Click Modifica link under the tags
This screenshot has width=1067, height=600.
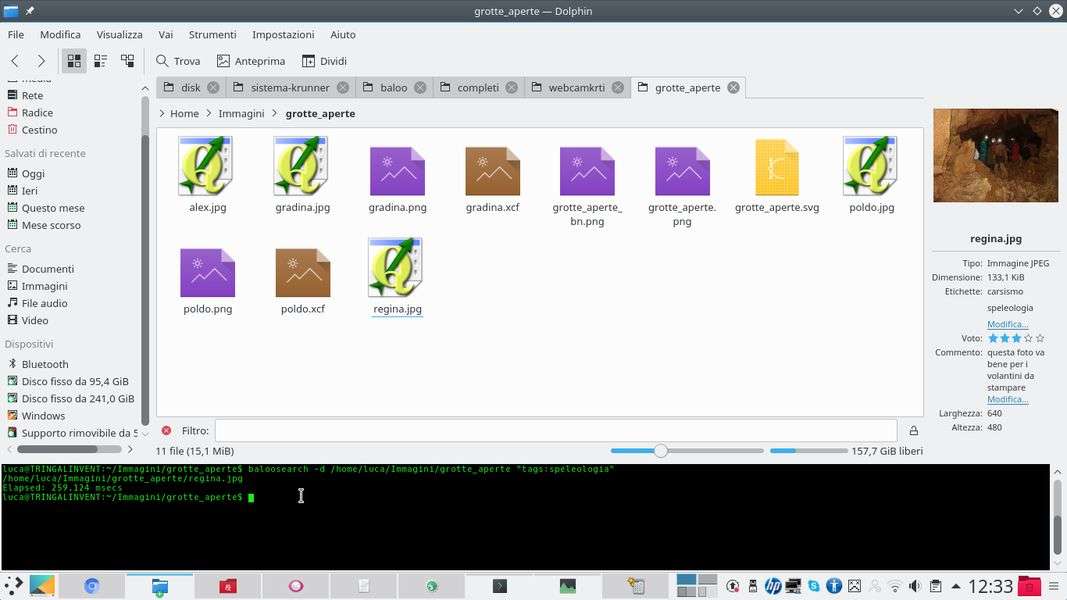point(1007,324)
